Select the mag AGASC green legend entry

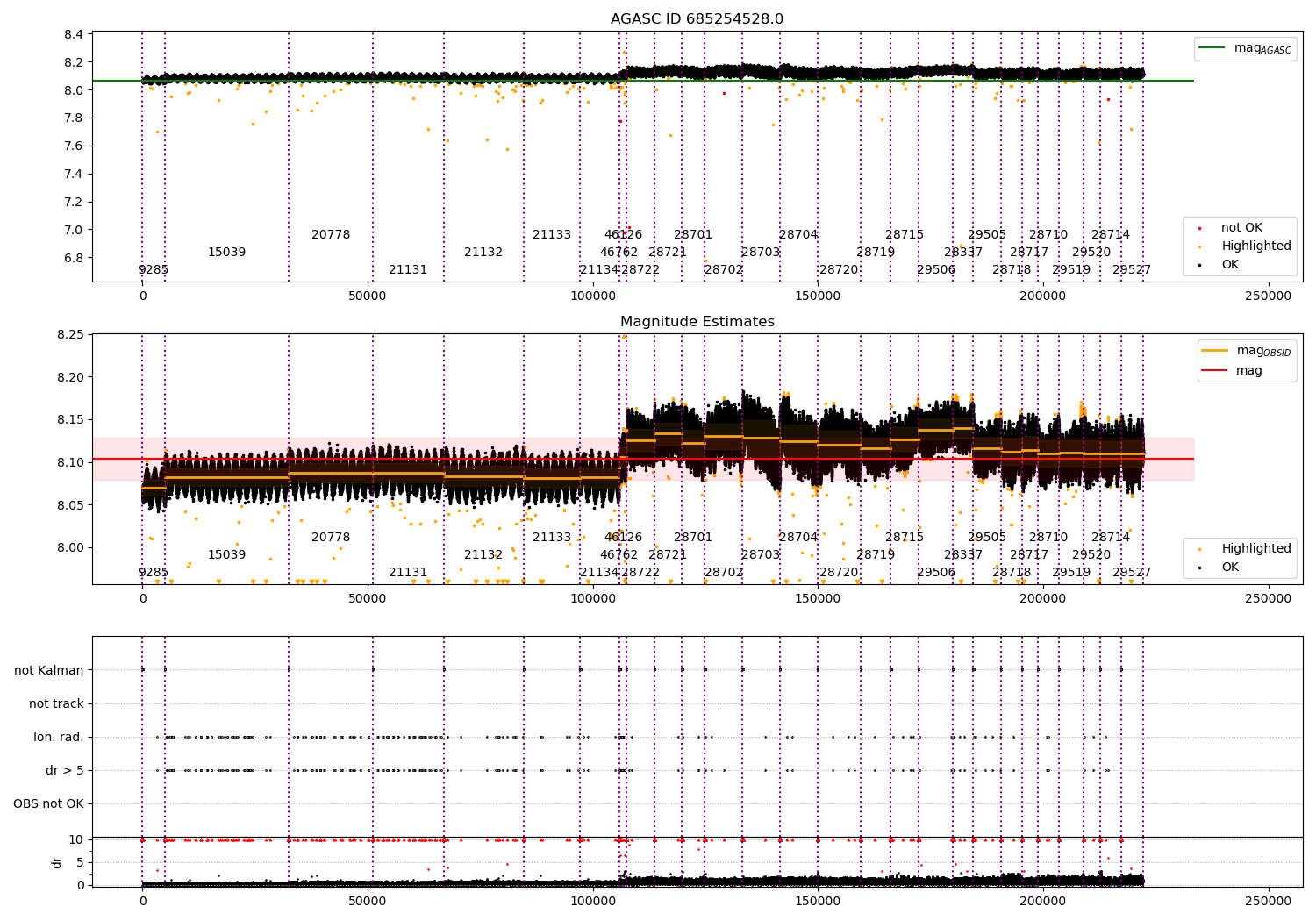(1246, 48)
